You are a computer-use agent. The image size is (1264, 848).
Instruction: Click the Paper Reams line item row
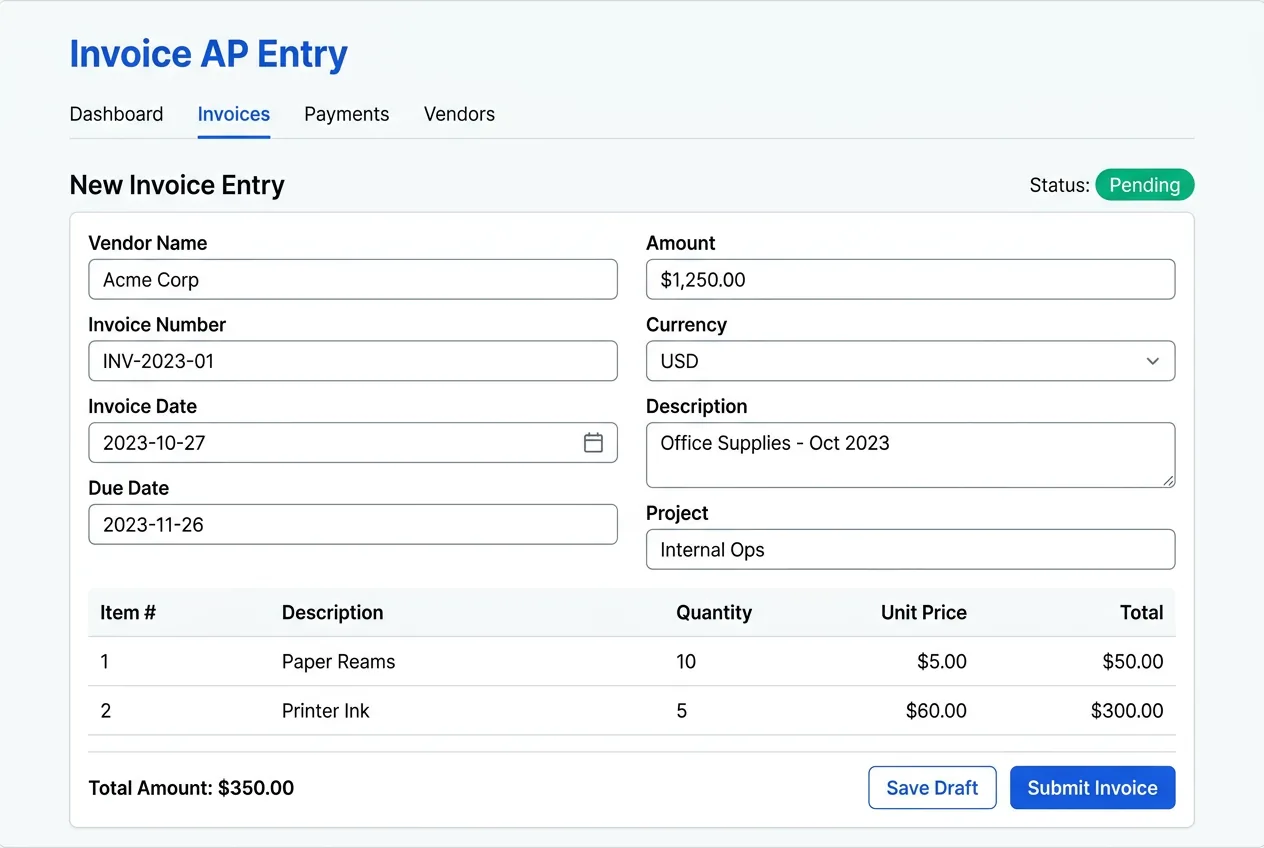pos(632,661)
